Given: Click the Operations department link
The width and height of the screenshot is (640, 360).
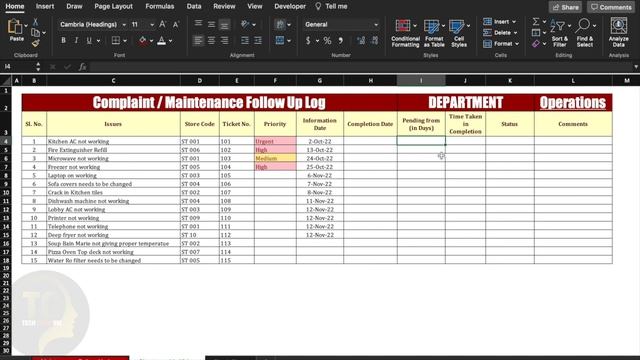Looking at the screenshot, I should [573, 102].
